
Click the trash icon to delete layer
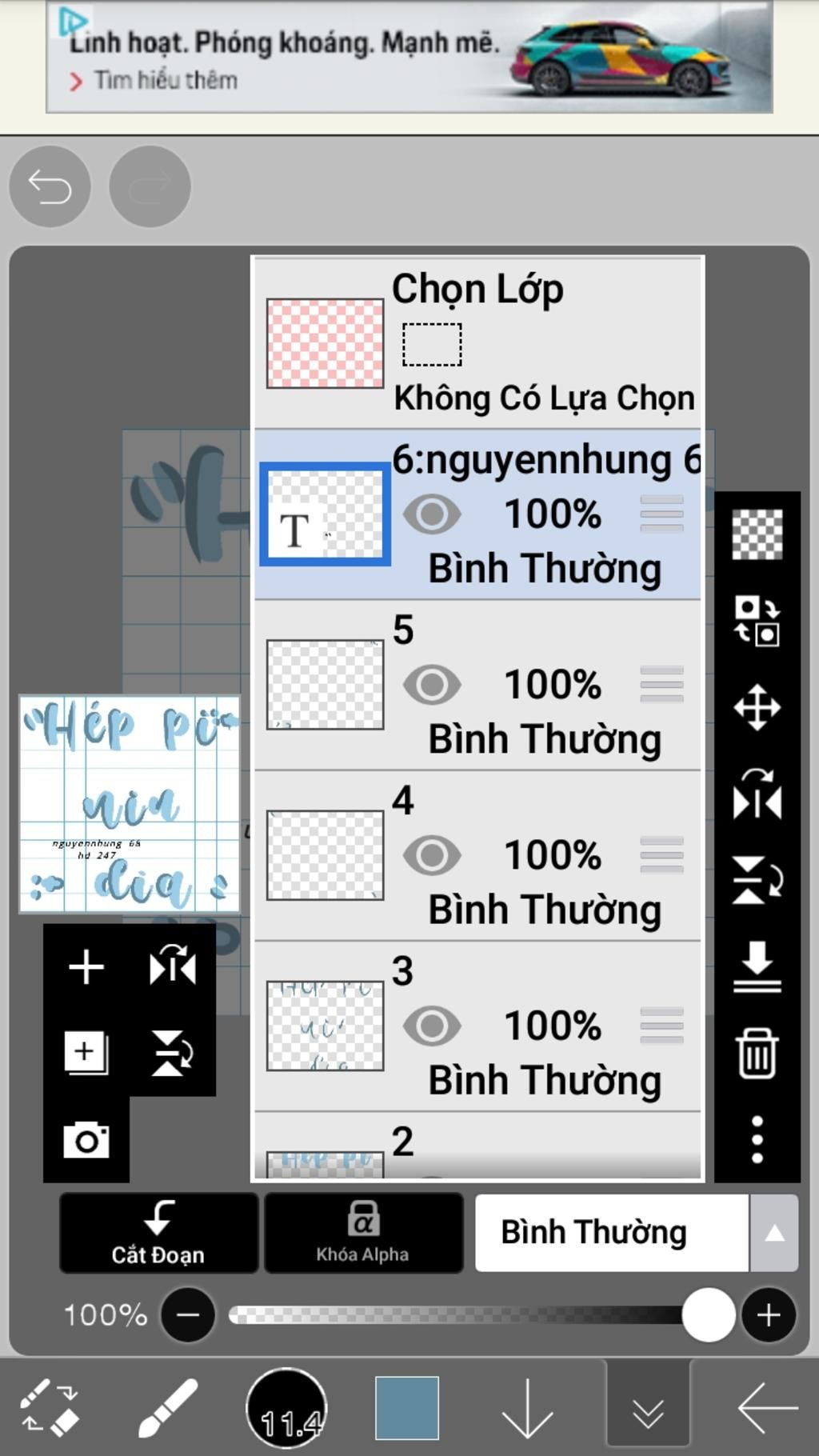click(x=757, y=1053)
